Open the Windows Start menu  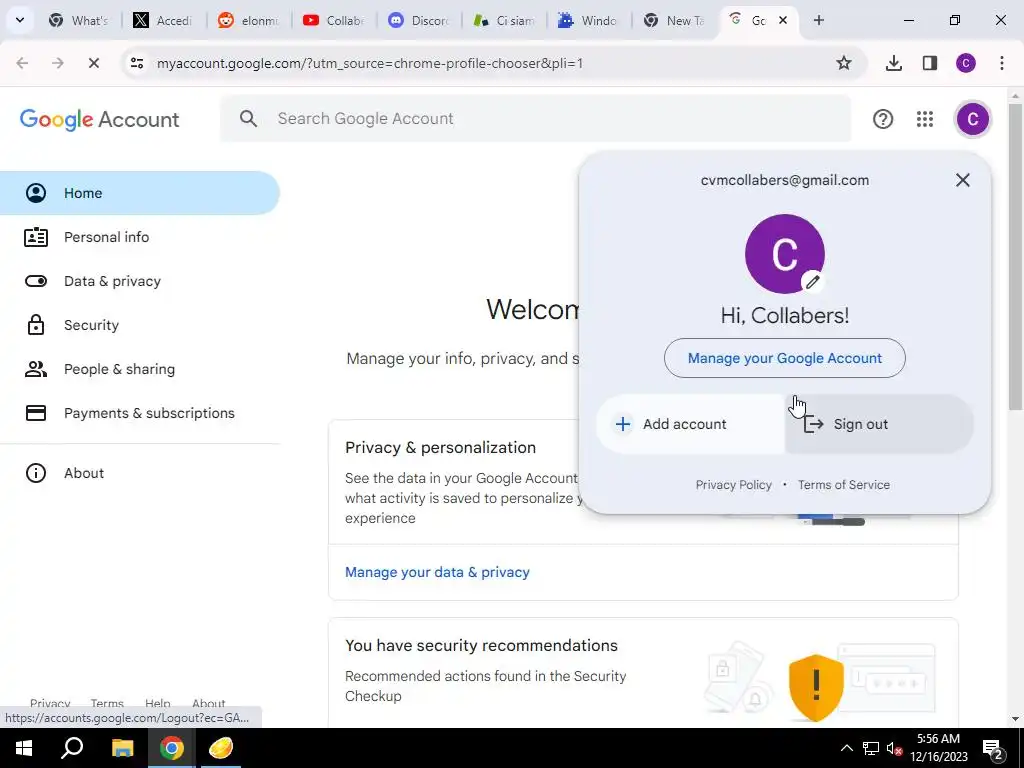click(x=24, y=748)
